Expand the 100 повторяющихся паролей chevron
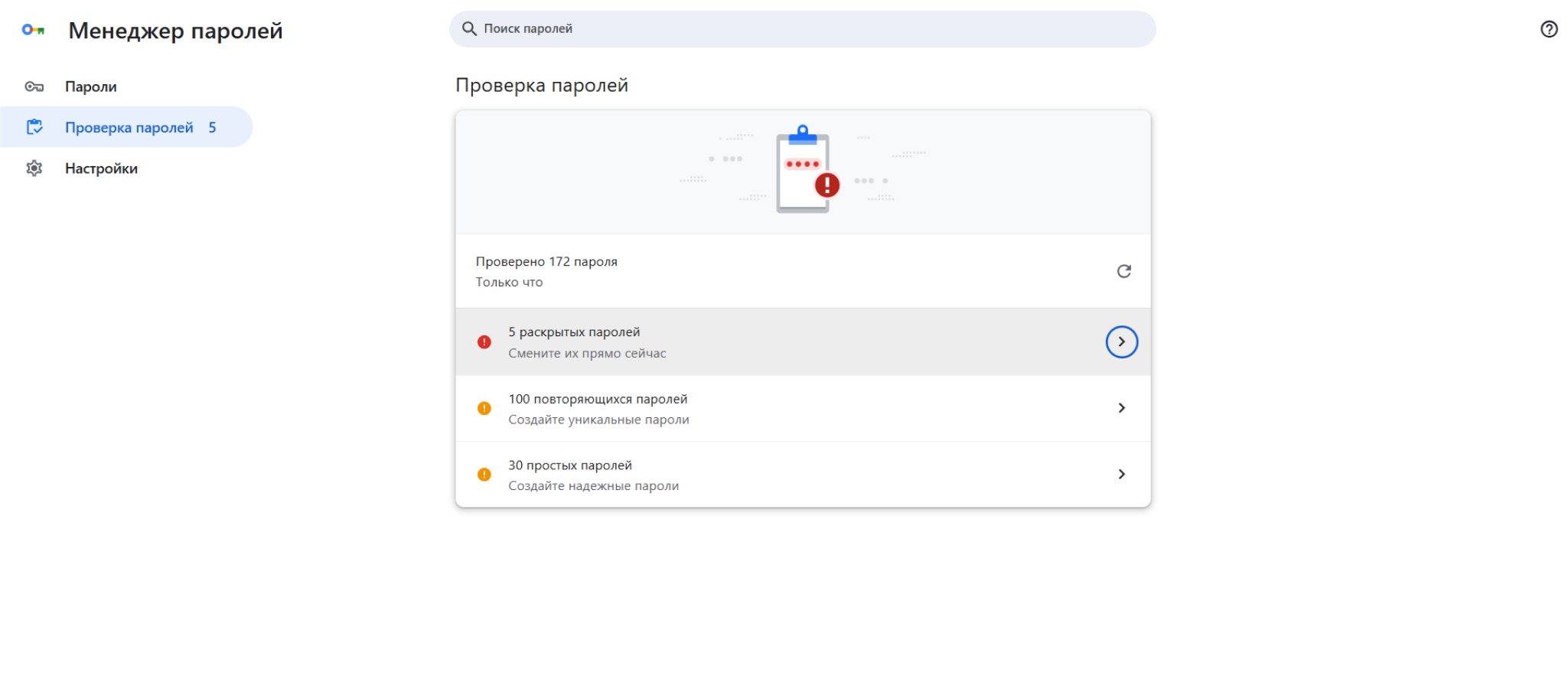The width and height of the screenshot is (1568, 693). coord(1121,408)
